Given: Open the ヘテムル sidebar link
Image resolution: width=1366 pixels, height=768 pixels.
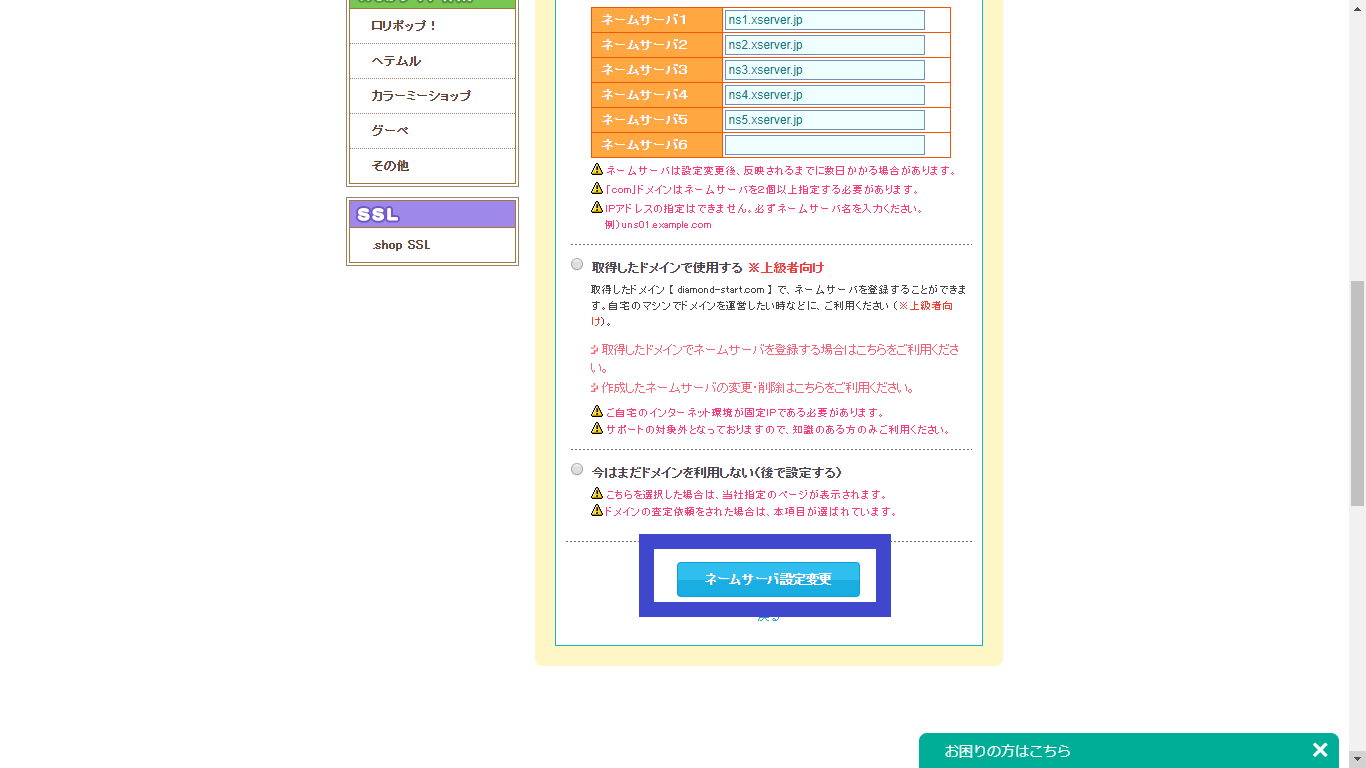Looking at the screenshot, I should point(396,61).
